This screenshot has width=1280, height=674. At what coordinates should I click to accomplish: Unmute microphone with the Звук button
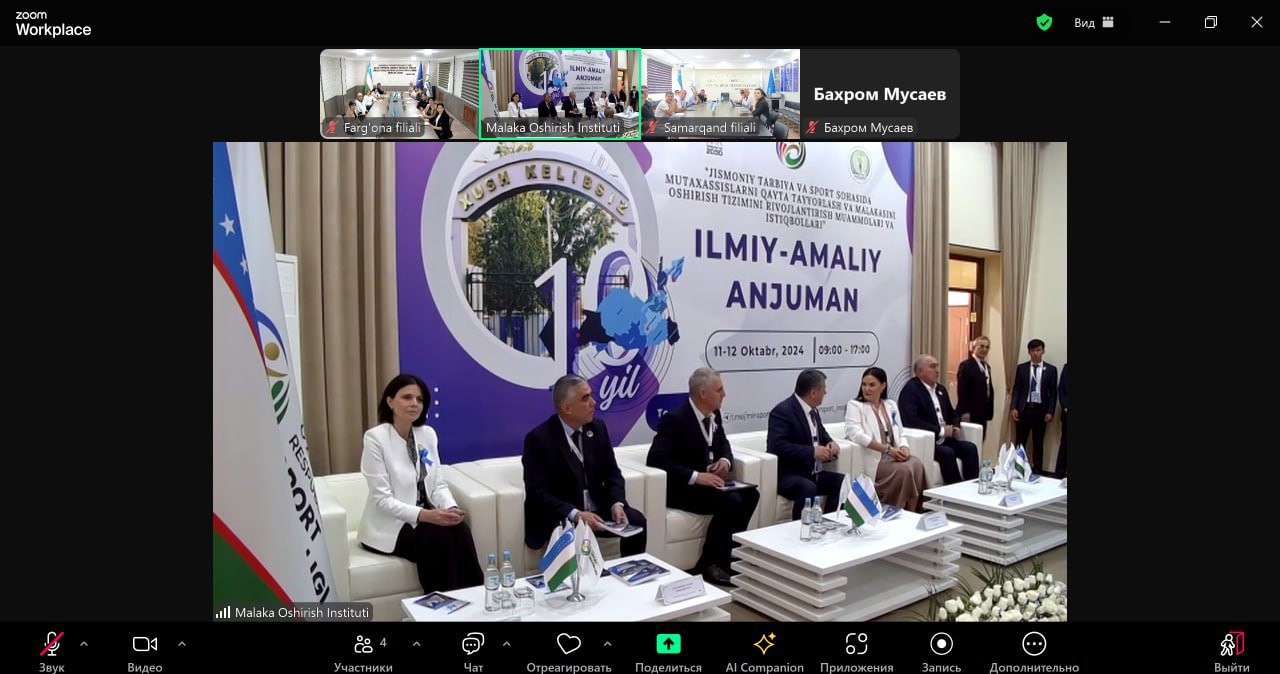click(x=52, y=651)
